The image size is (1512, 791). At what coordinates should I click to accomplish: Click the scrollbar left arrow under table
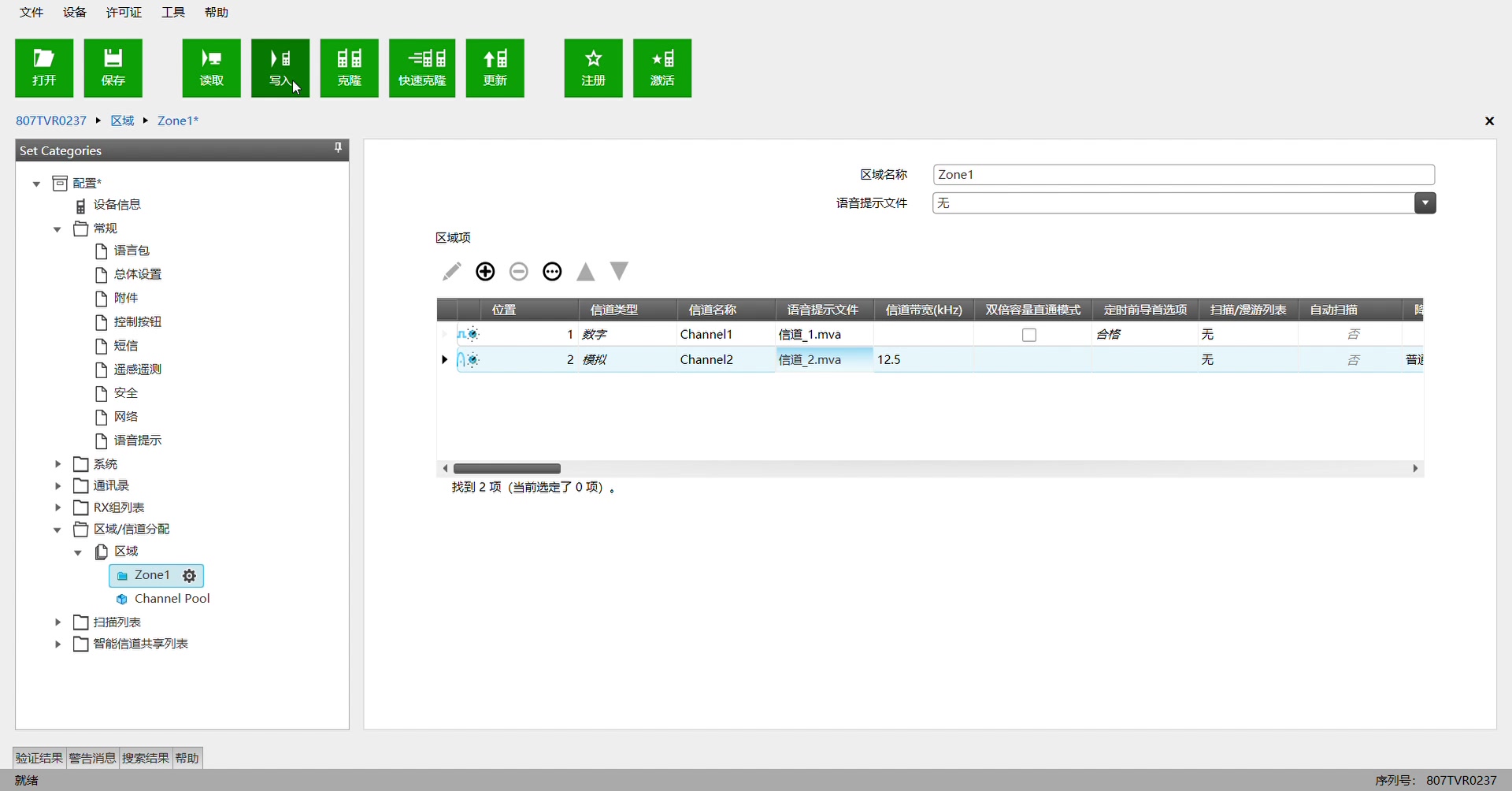click(445, 469)
